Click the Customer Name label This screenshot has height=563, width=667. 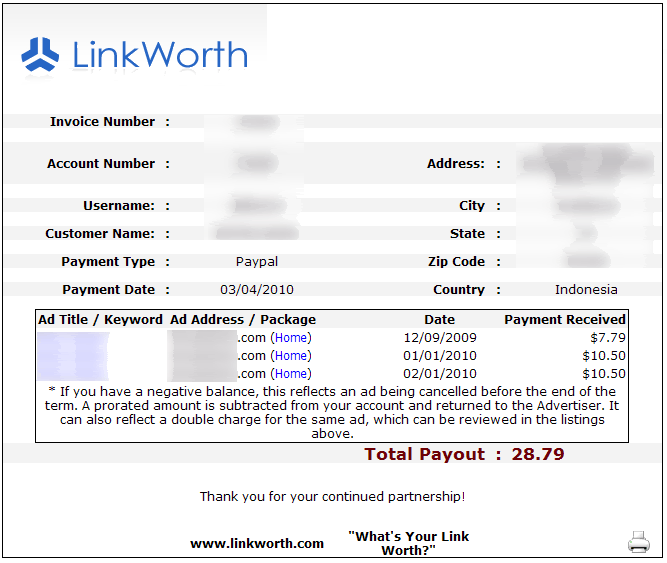point(100,234)
